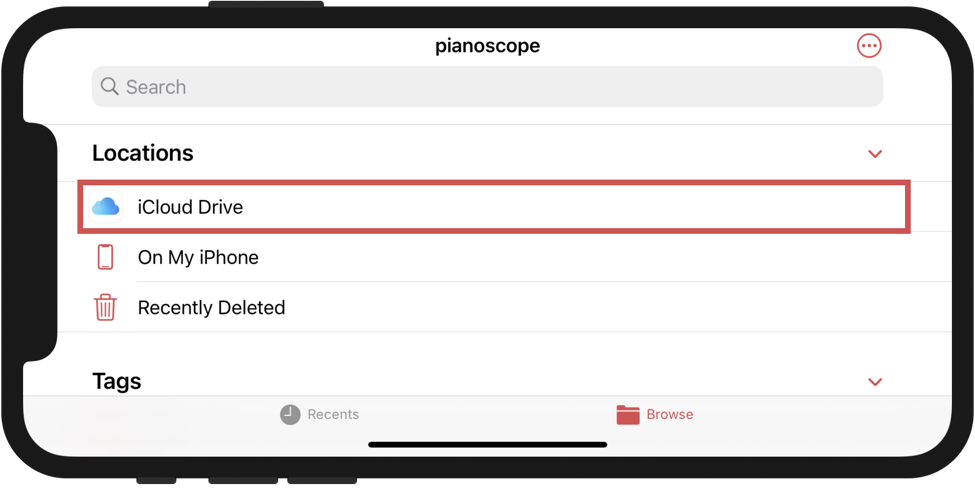Select the iCloud Drive cloud icon
This screenshot has width=975, height=490.
pyautogui.click(x=105, y=206)
